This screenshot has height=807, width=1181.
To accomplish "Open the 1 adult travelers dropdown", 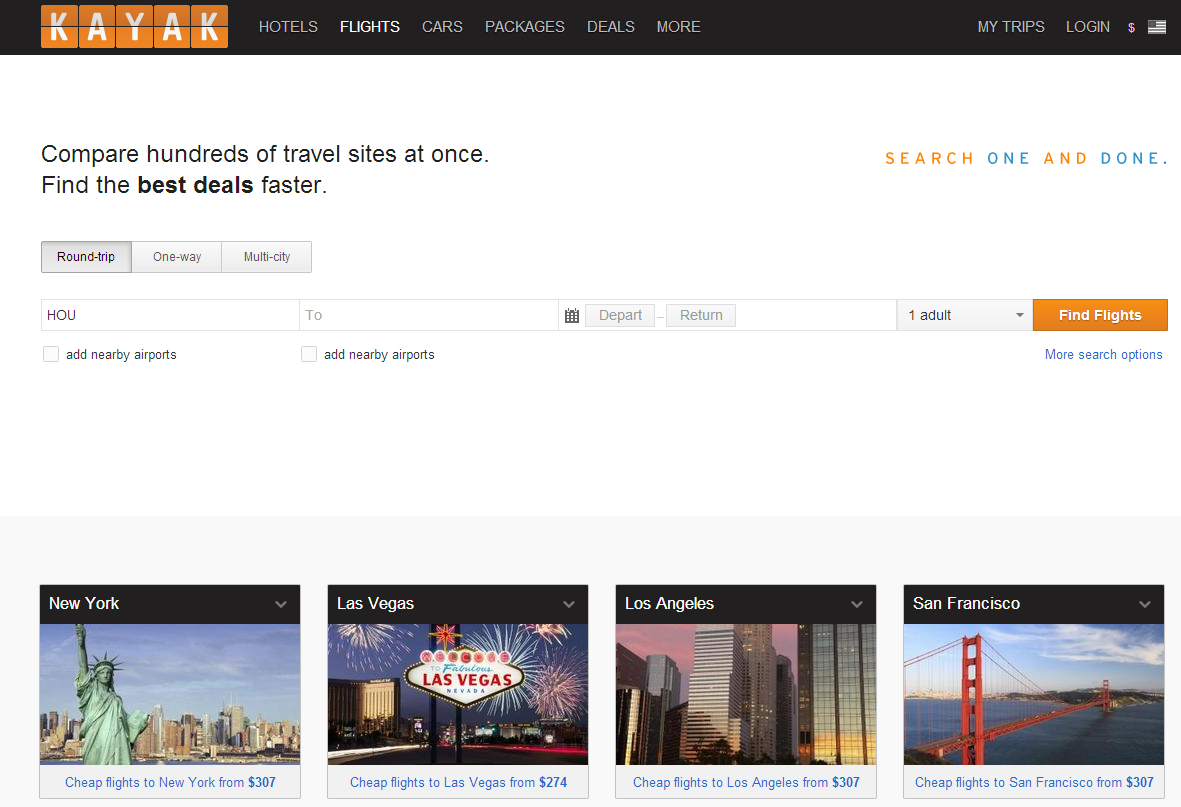I will click(965, 315).
